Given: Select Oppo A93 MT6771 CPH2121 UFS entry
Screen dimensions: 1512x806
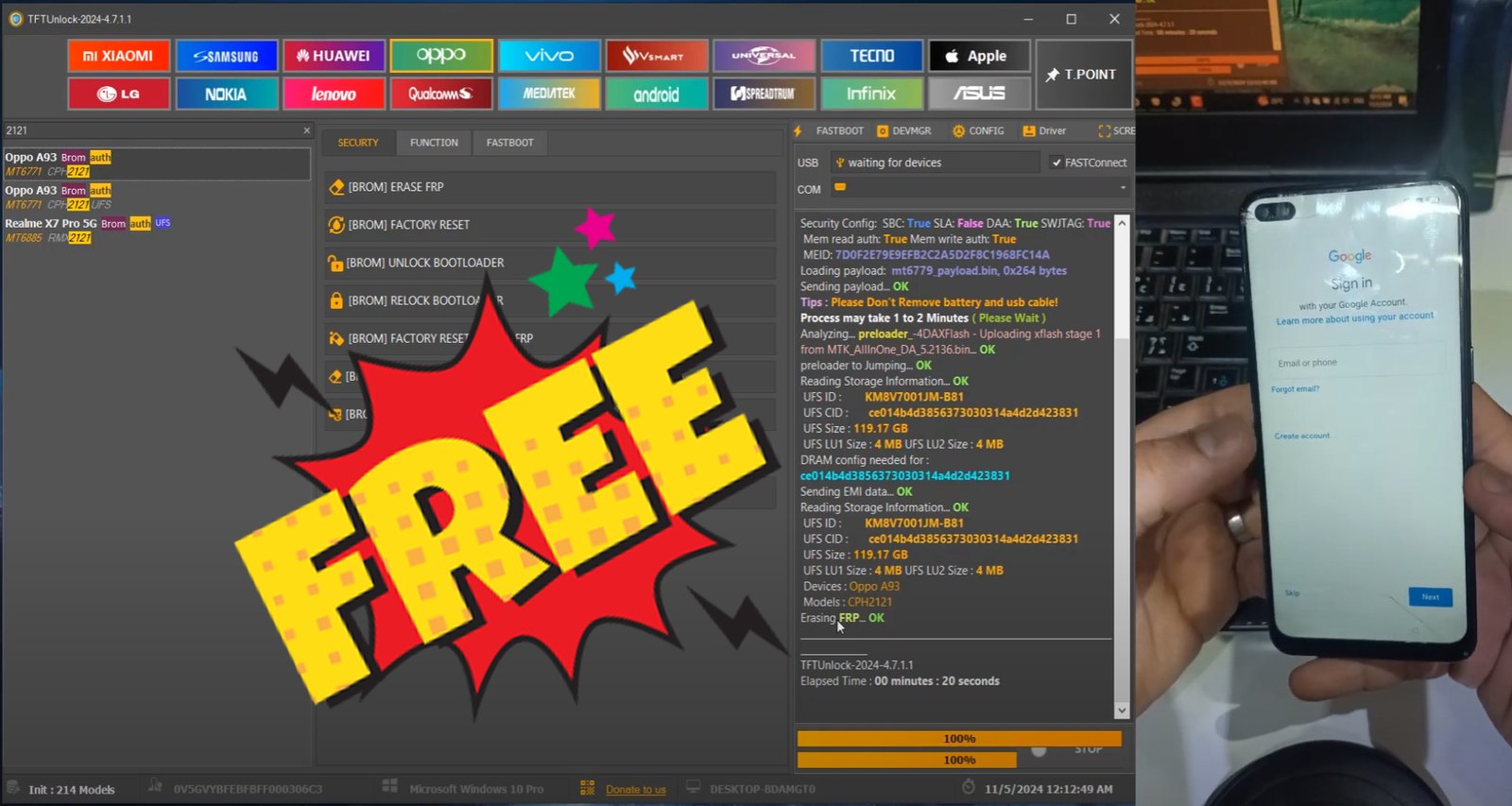Looking at the screenshot, I should point(157,197).
